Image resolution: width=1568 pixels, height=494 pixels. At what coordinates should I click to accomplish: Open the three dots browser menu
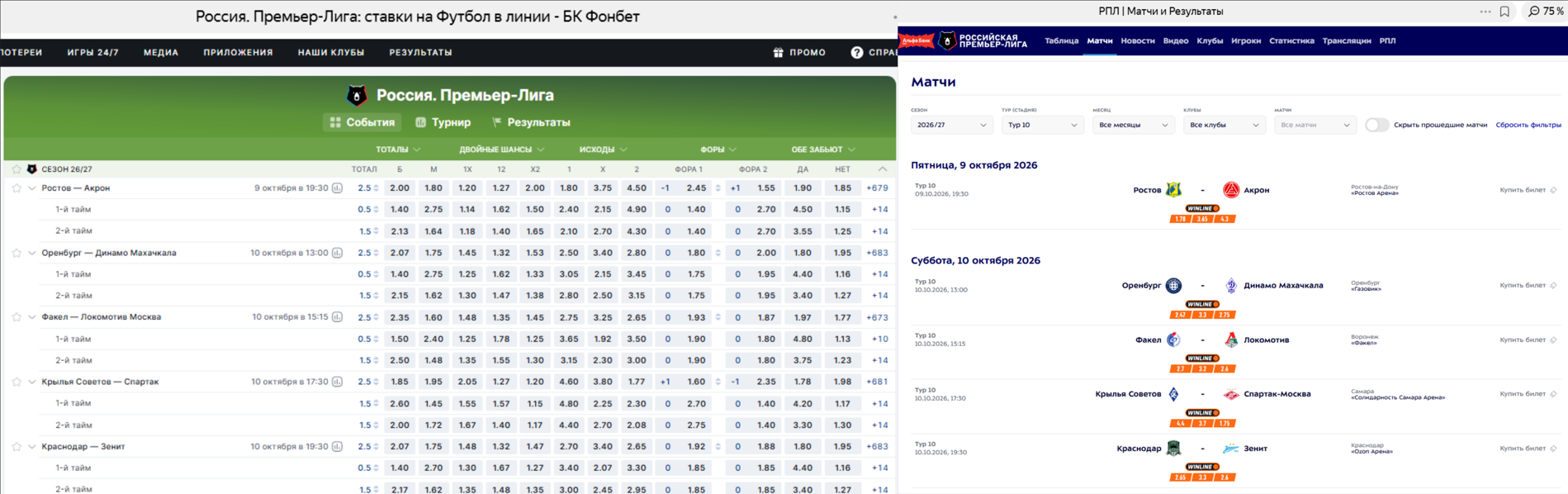[x=1485, y=12]
